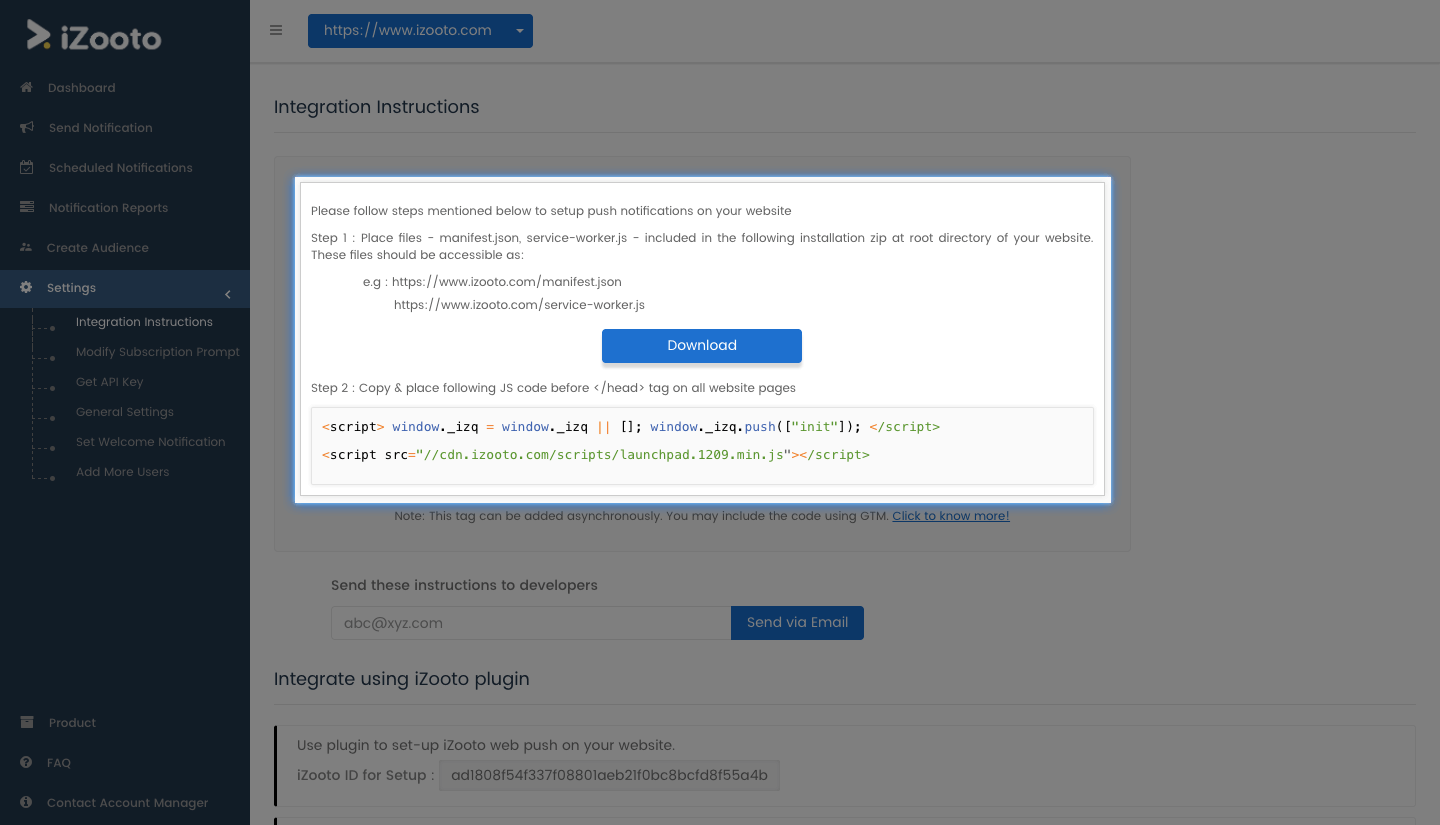
Task: Click the Download button
Action: pos(702,345)
